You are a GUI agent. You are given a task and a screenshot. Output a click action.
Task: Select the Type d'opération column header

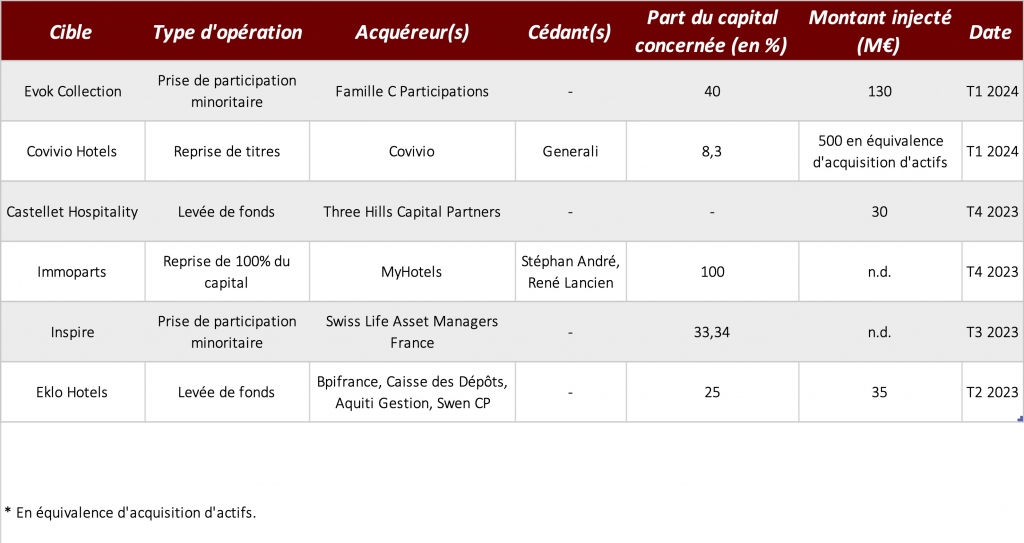point(227,31)
